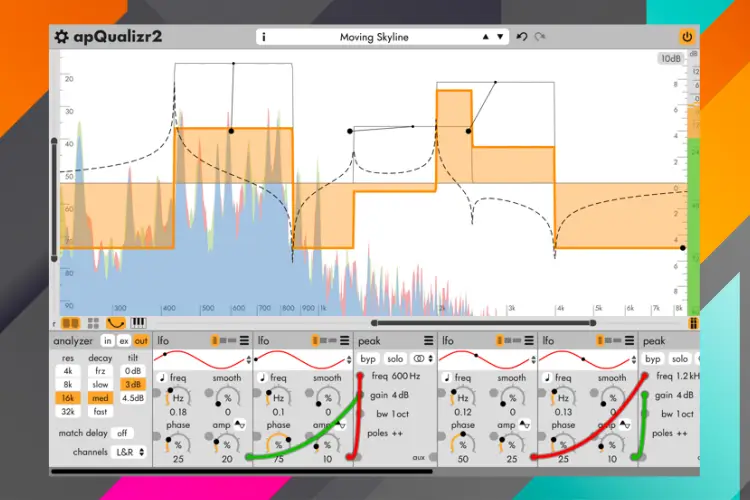Toggle note sync icon on 0.13 Hz lfo
This screenshot has height=500, width=750.
click(547, 378)
